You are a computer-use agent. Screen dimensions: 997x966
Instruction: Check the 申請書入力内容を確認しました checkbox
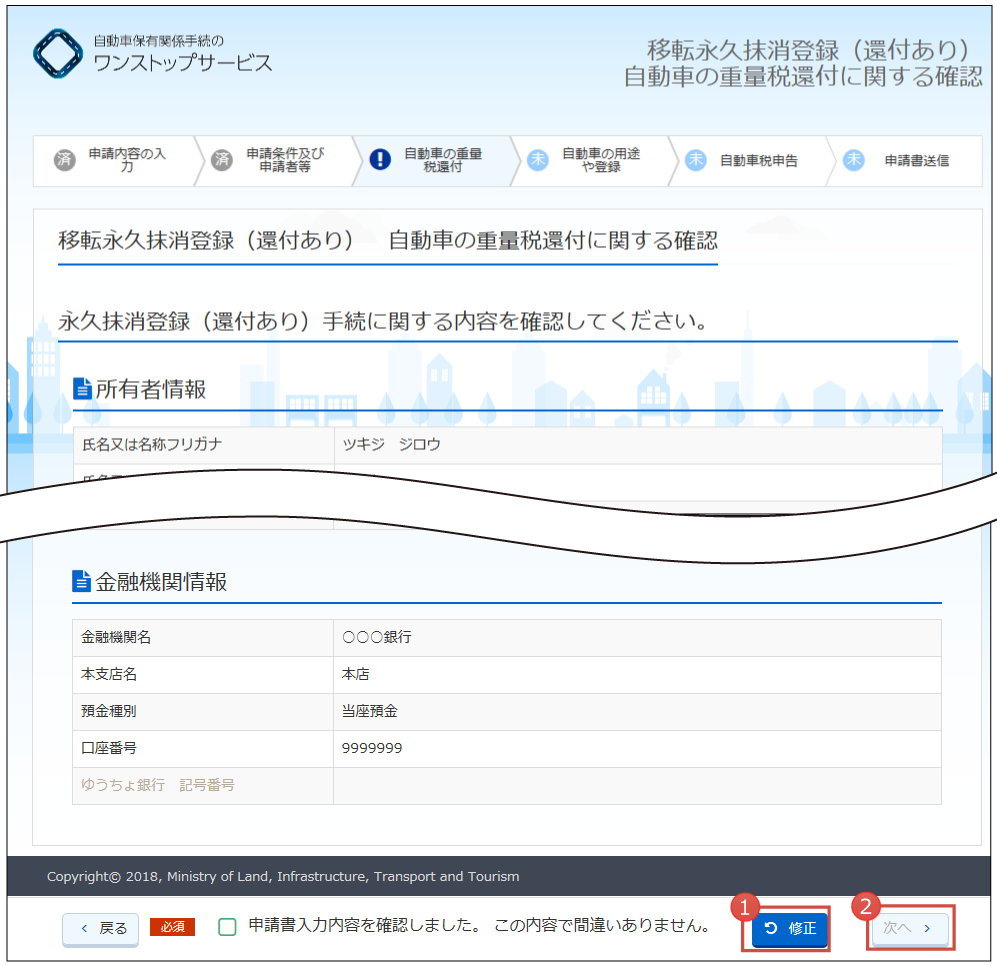(x=227, y=927)
